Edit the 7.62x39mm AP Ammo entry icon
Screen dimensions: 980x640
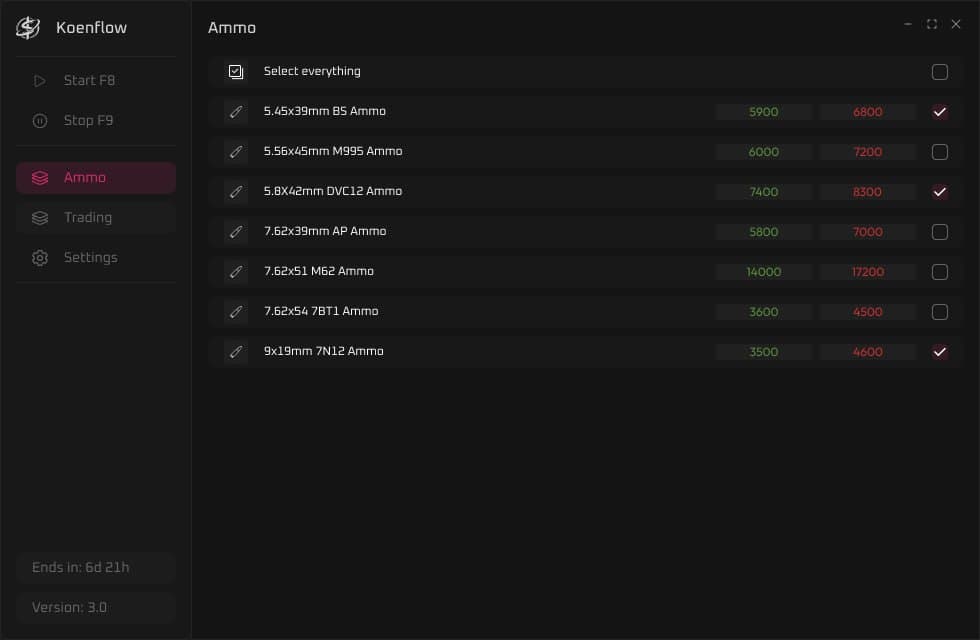(x=236, y=232)
